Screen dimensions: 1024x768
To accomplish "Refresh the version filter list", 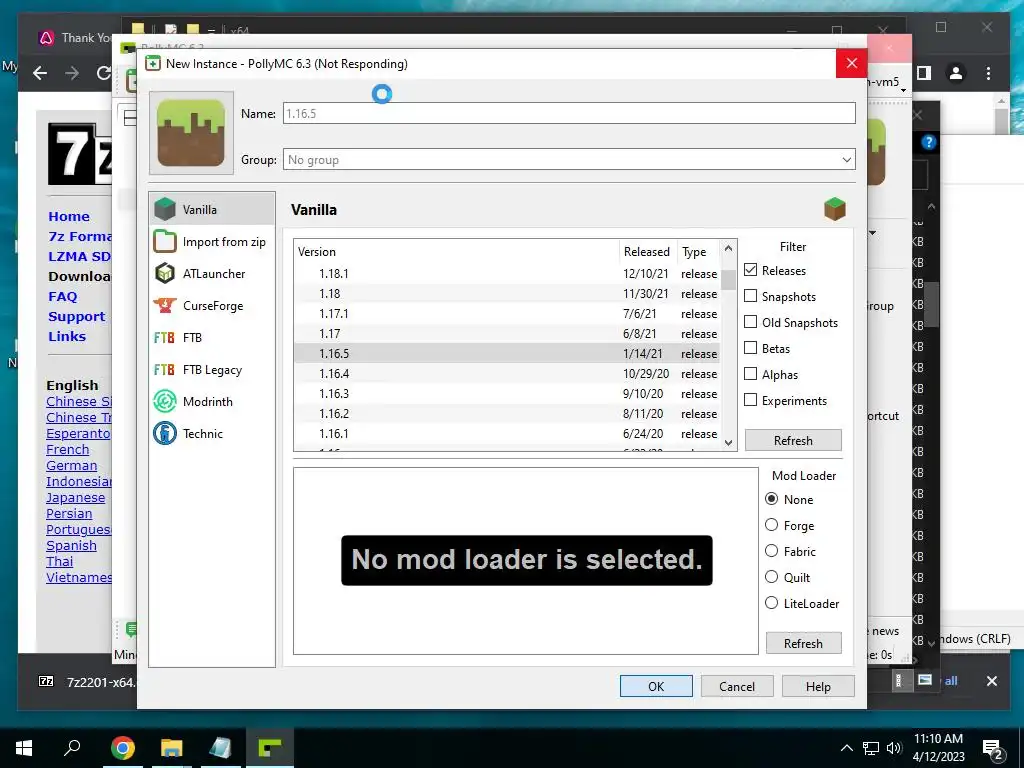I will 793,440.
